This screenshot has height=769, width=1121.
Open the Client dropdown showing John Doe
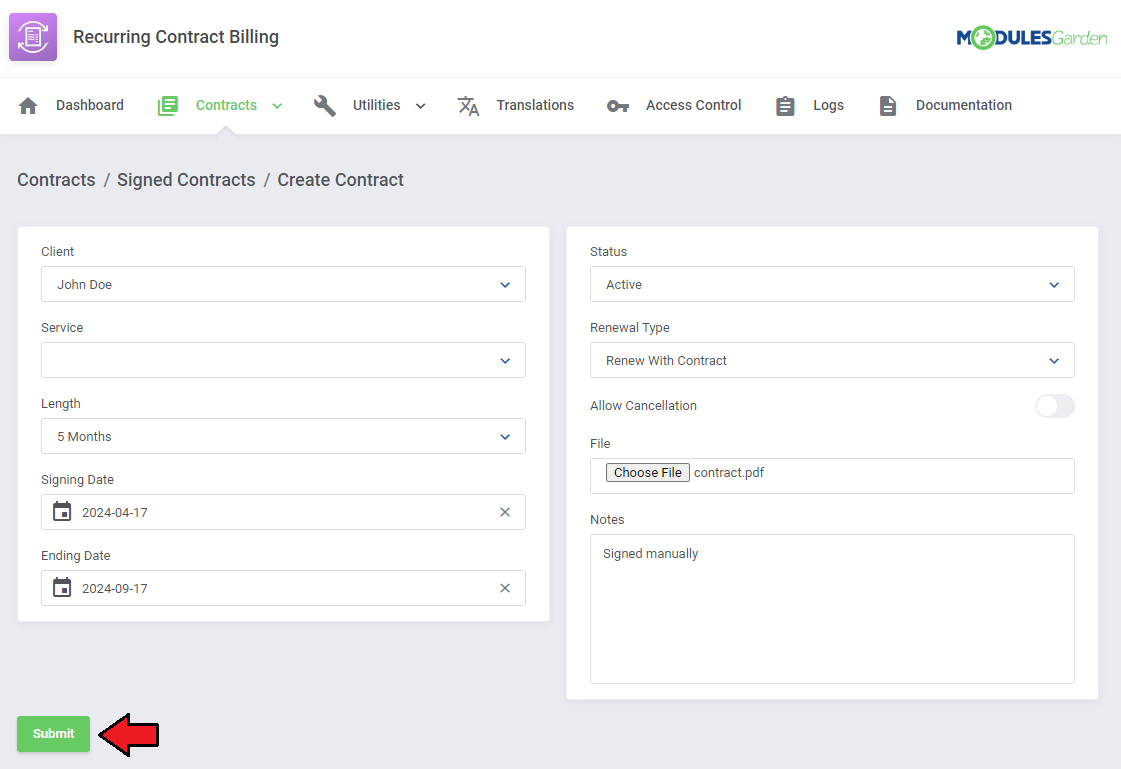click(x=283, y=284)
